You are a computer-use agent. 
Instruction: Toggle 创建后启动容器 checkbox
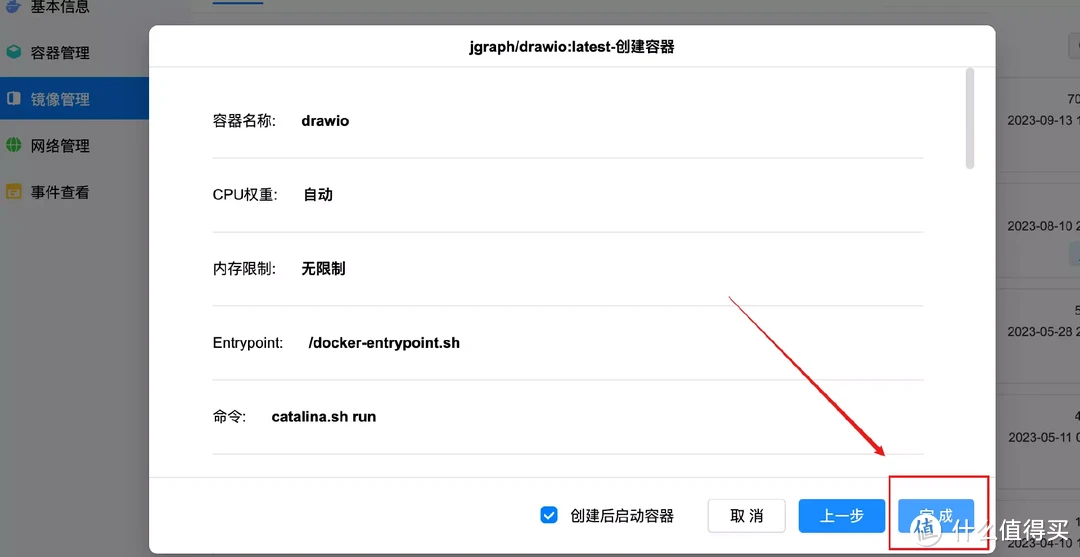[x=548, y=516]
